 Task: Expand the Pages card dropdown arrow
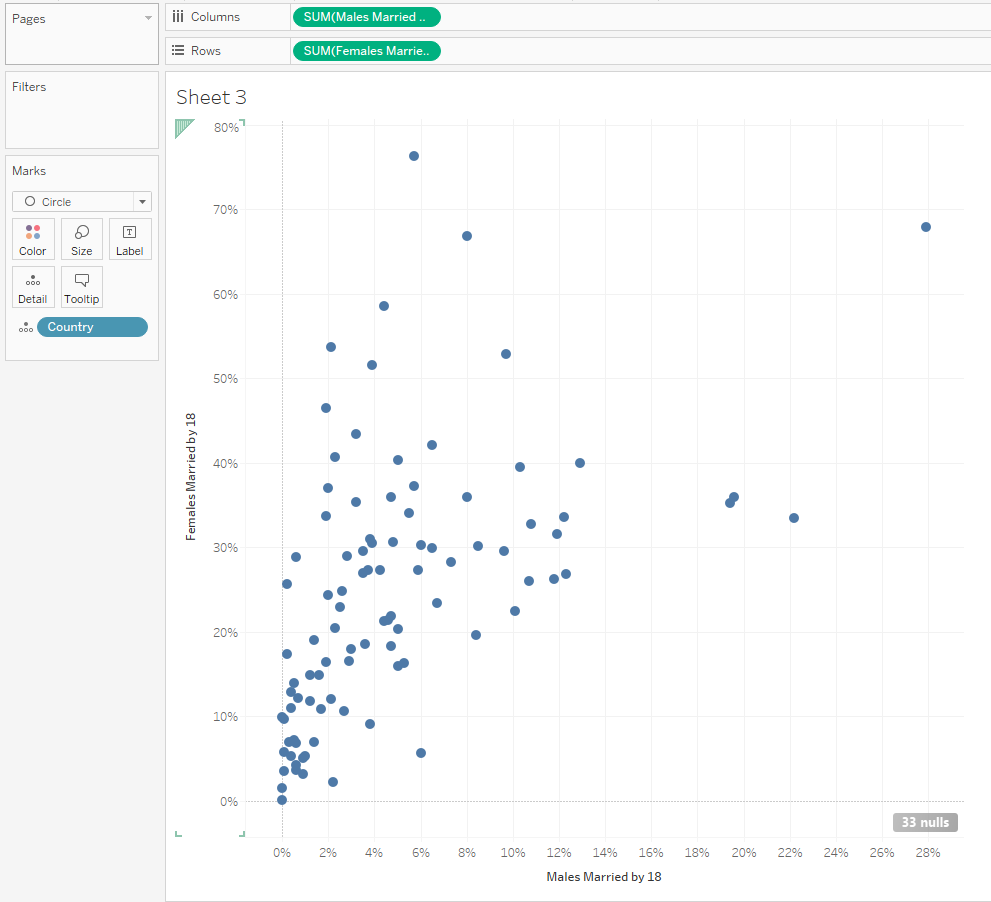[148, 18]
